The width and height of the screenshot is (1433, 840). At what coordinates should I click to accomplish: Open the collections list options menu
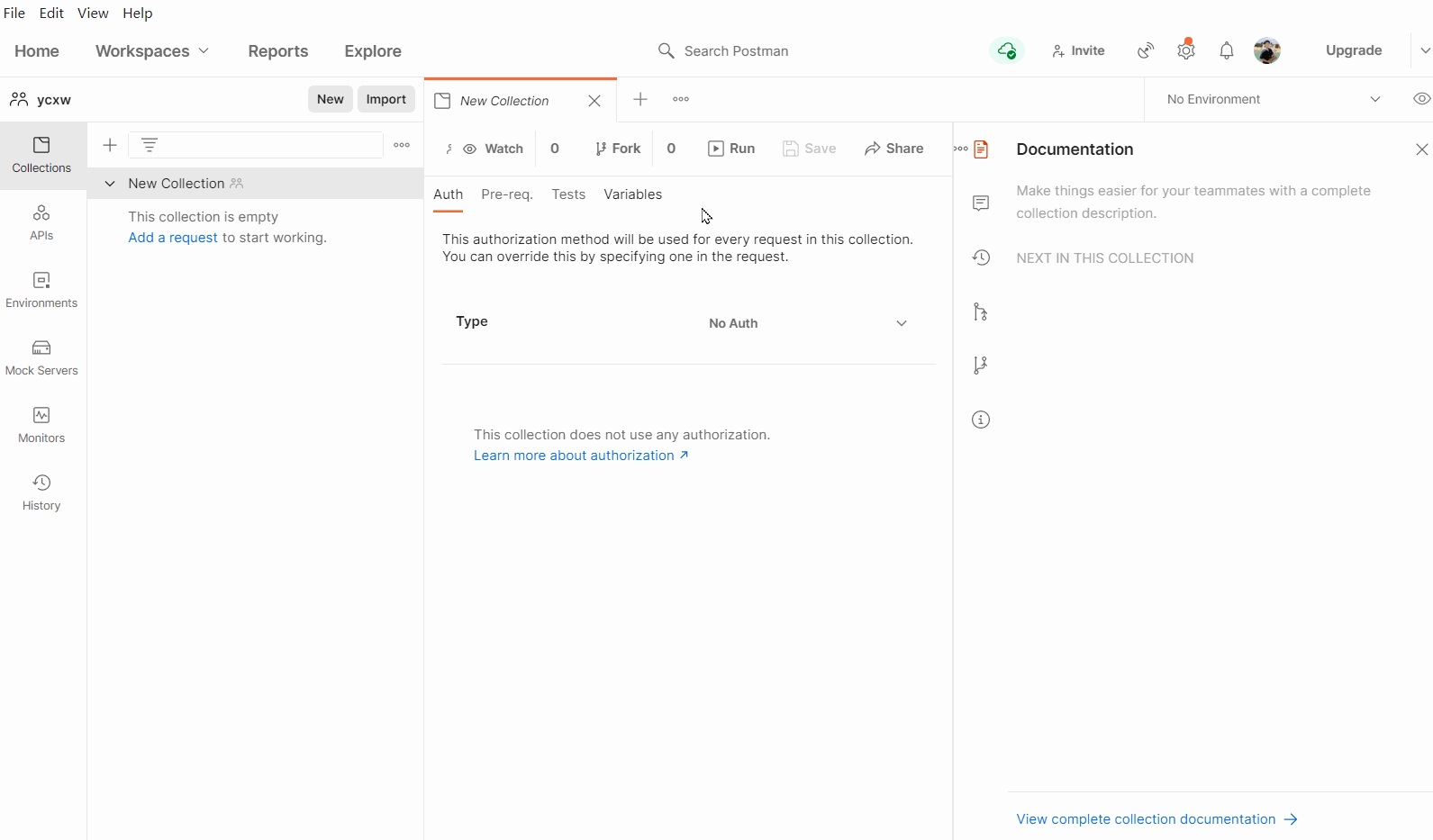pyautogui.click(x=402, y=145)
